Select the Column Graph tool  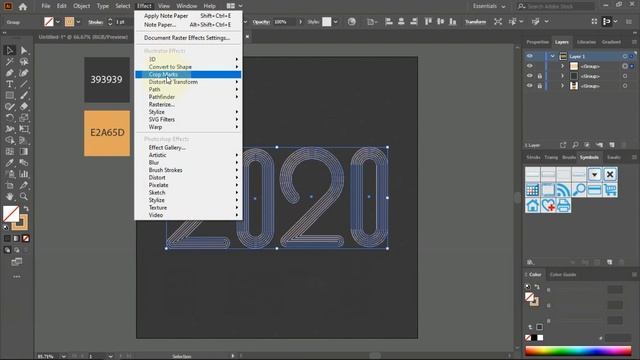pos(24,174)
